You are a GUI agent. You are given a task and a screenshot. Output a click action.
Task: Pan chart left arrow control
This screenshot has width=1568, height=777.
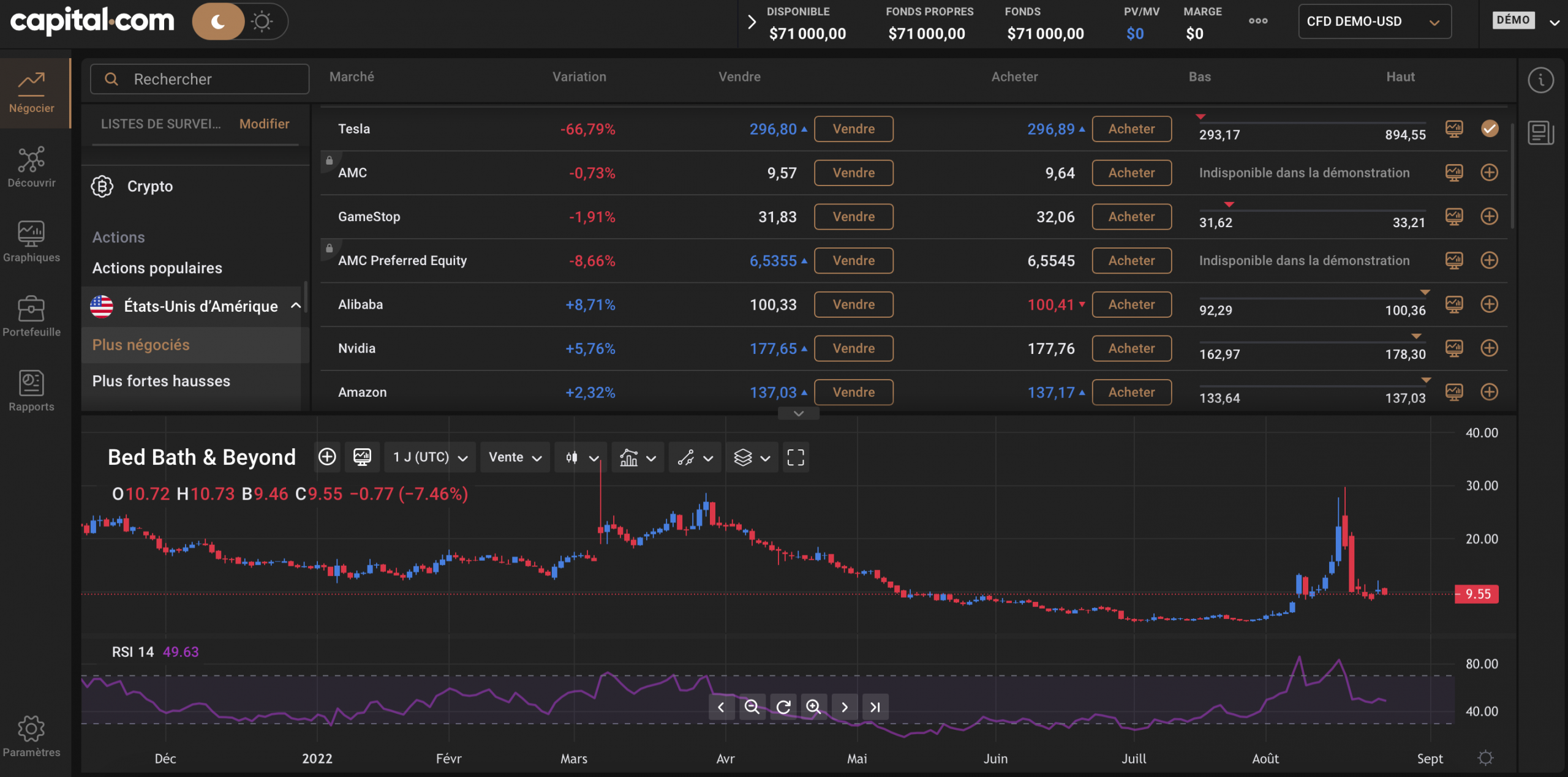click(722, 707)
